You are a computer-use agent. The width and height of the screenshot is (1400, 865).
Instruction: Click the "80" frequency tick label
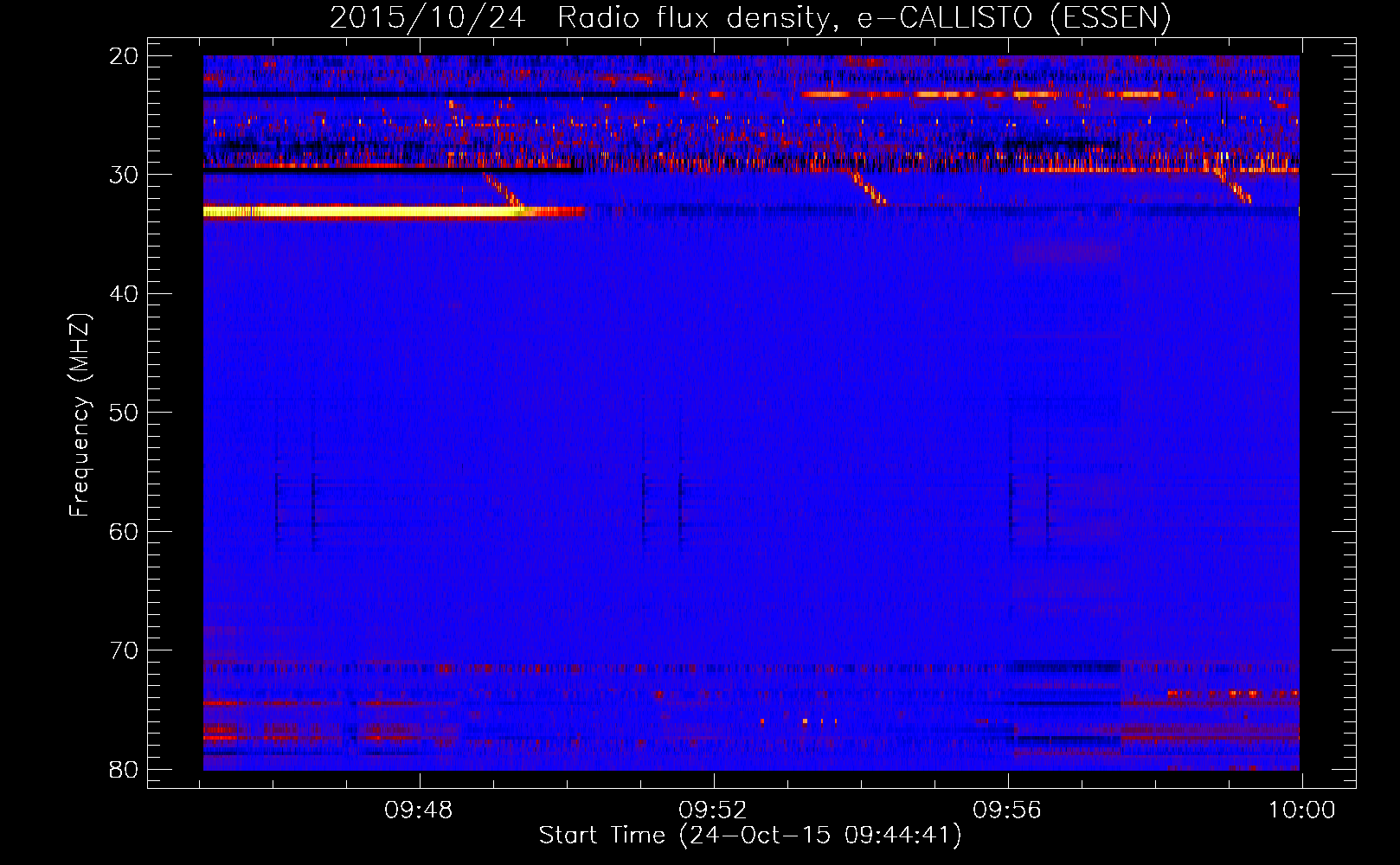[x=124, y=769]
